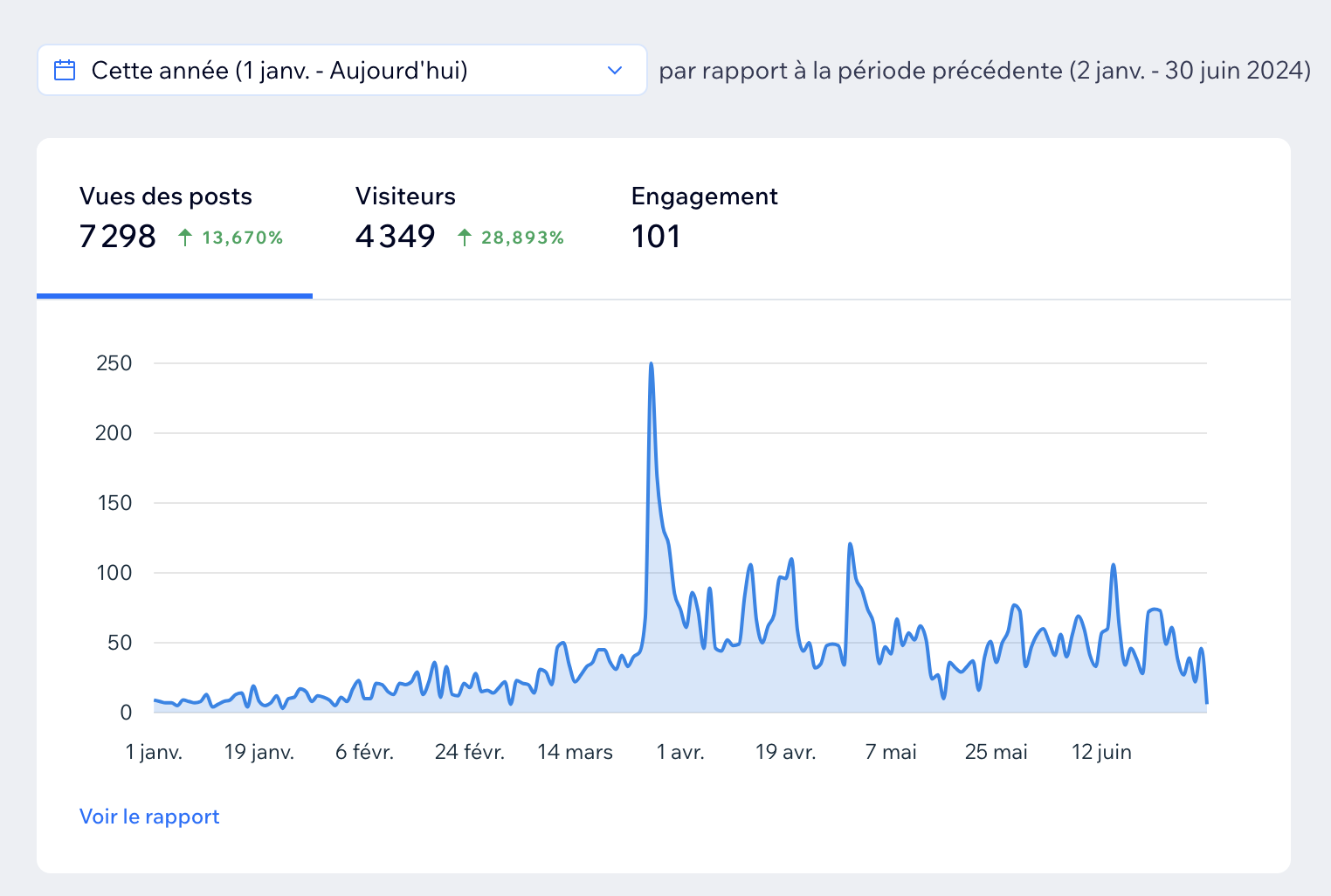Click the '1 avr.' x-axis label
The width and height of the screenshot is (1331, 896).
680,752
